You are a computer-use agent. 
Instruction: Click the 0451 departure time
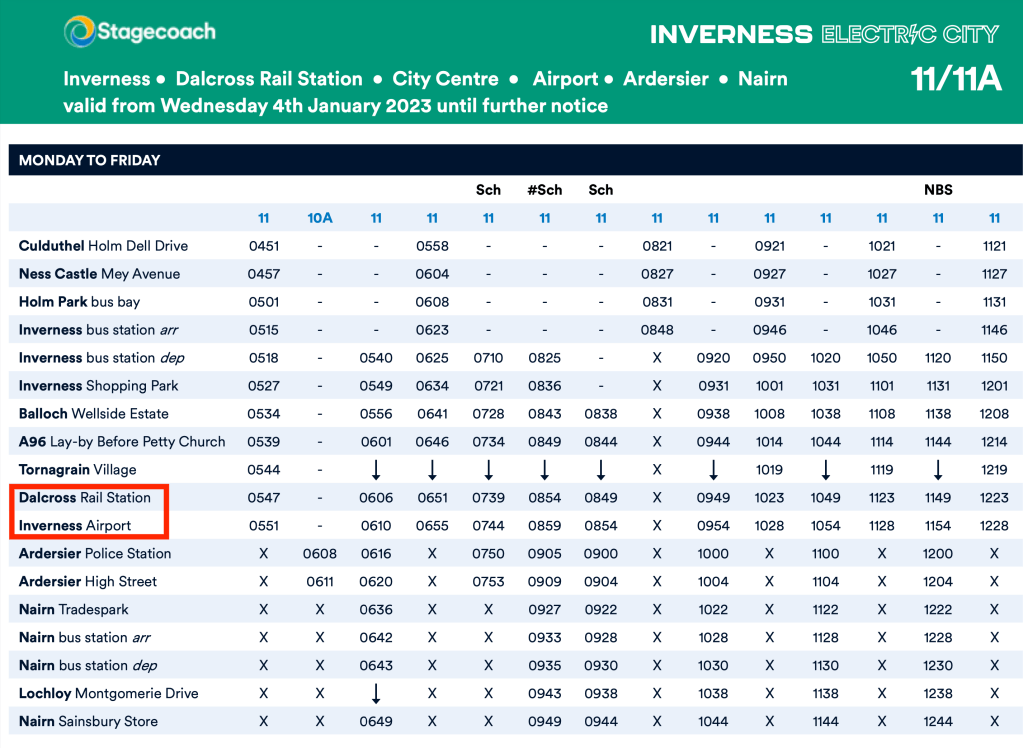(x=264, y=246)
